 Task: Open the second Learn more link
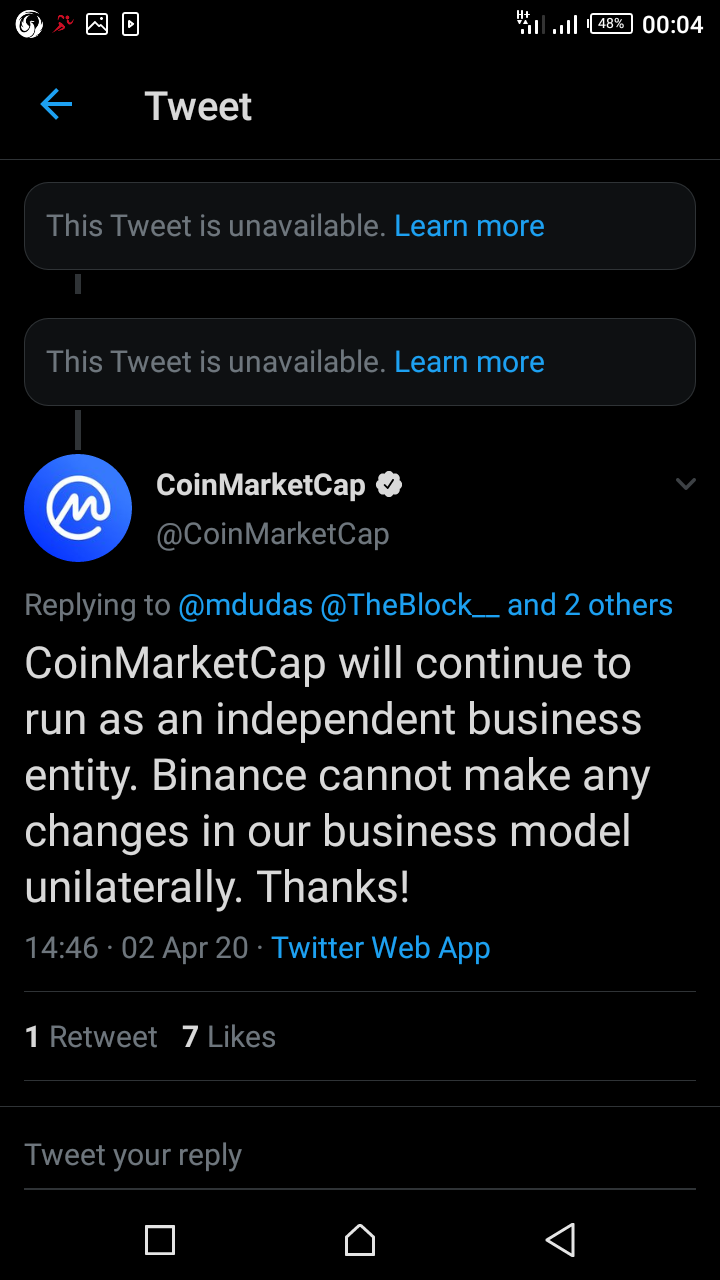pos(469,362)
